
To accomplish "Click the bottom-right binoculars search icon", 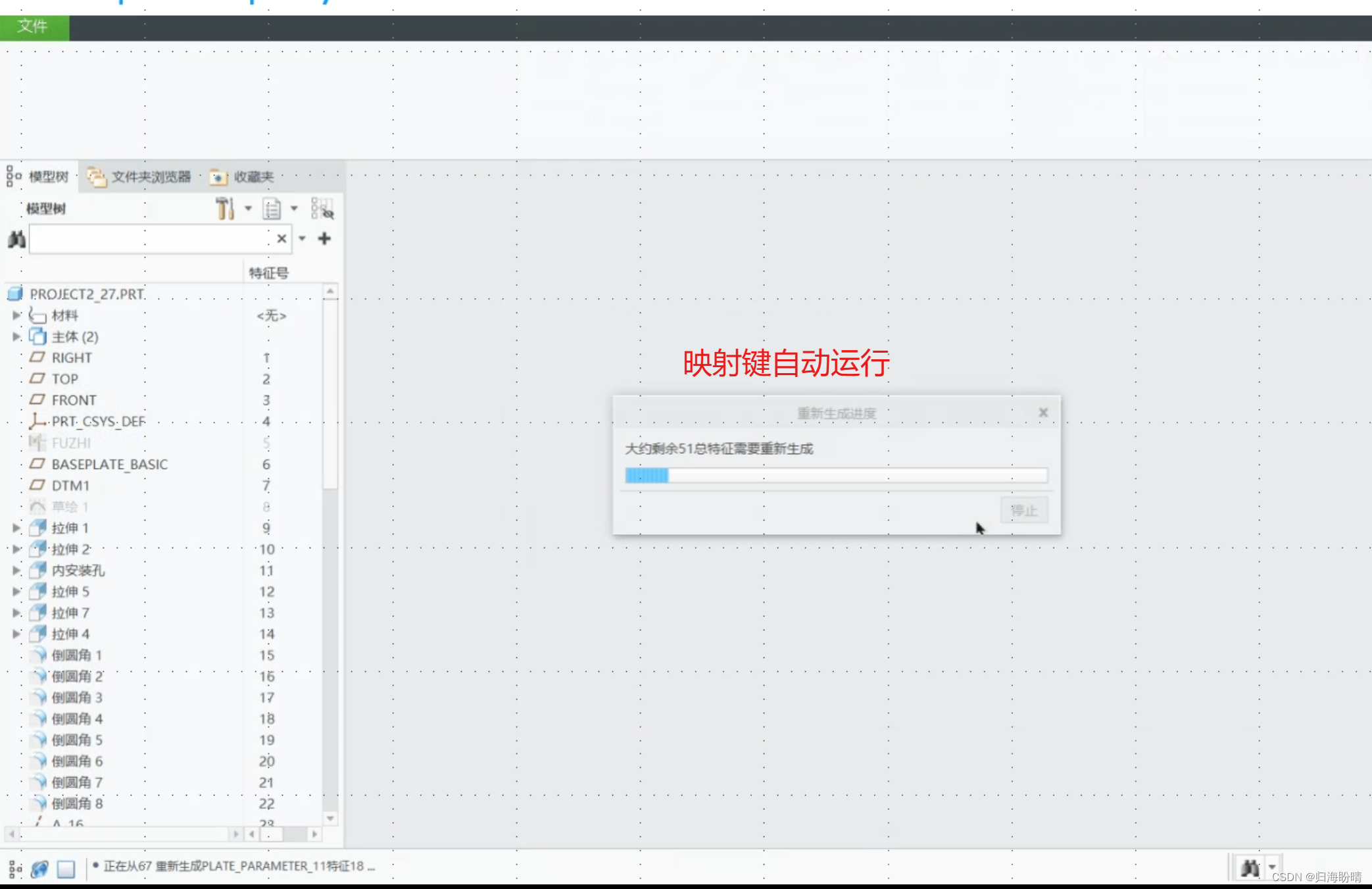I will pos(1250,868).
